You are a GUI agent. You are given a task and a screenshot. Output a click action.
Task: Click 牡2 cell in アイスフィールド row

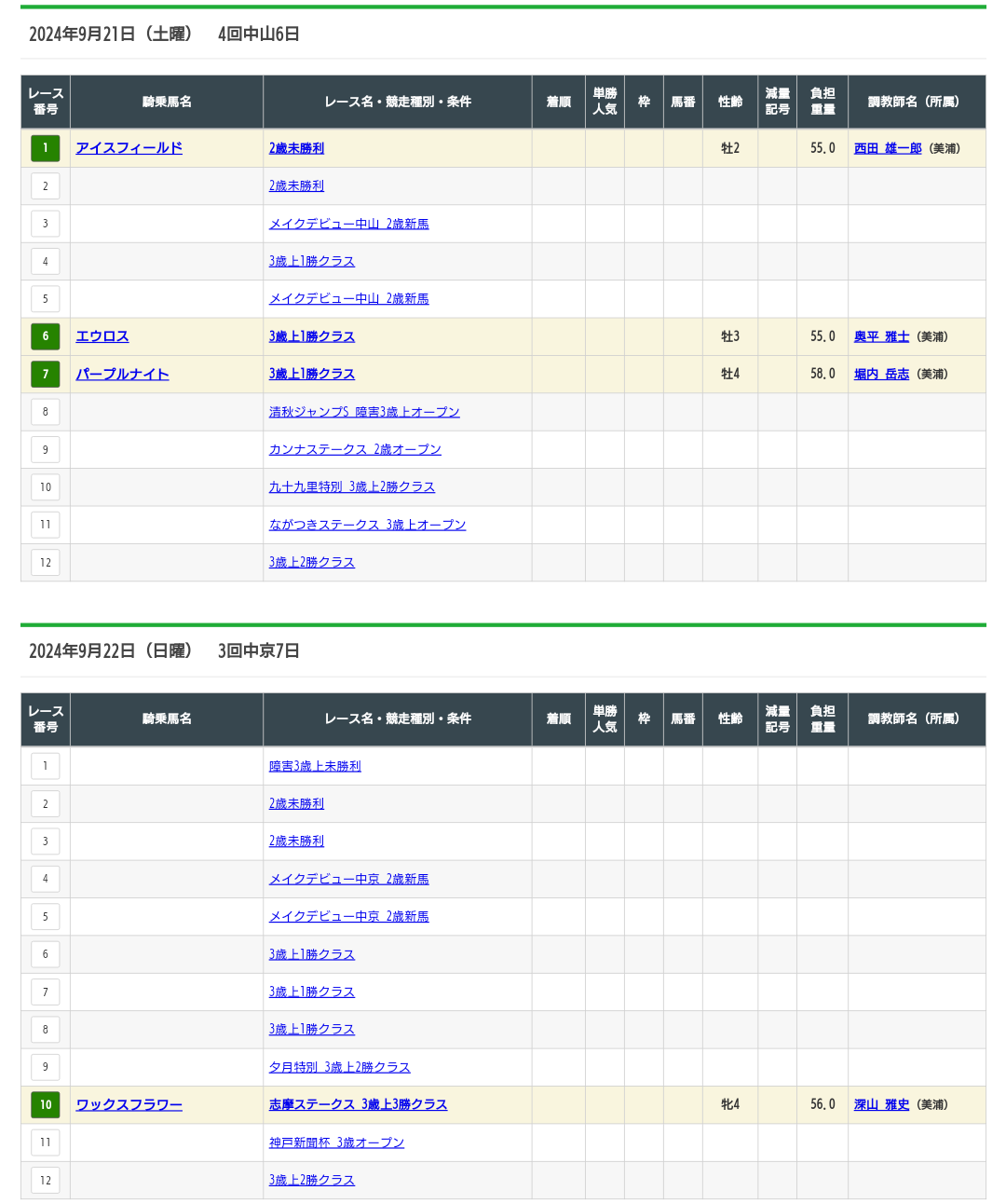(x=730, y=148)
